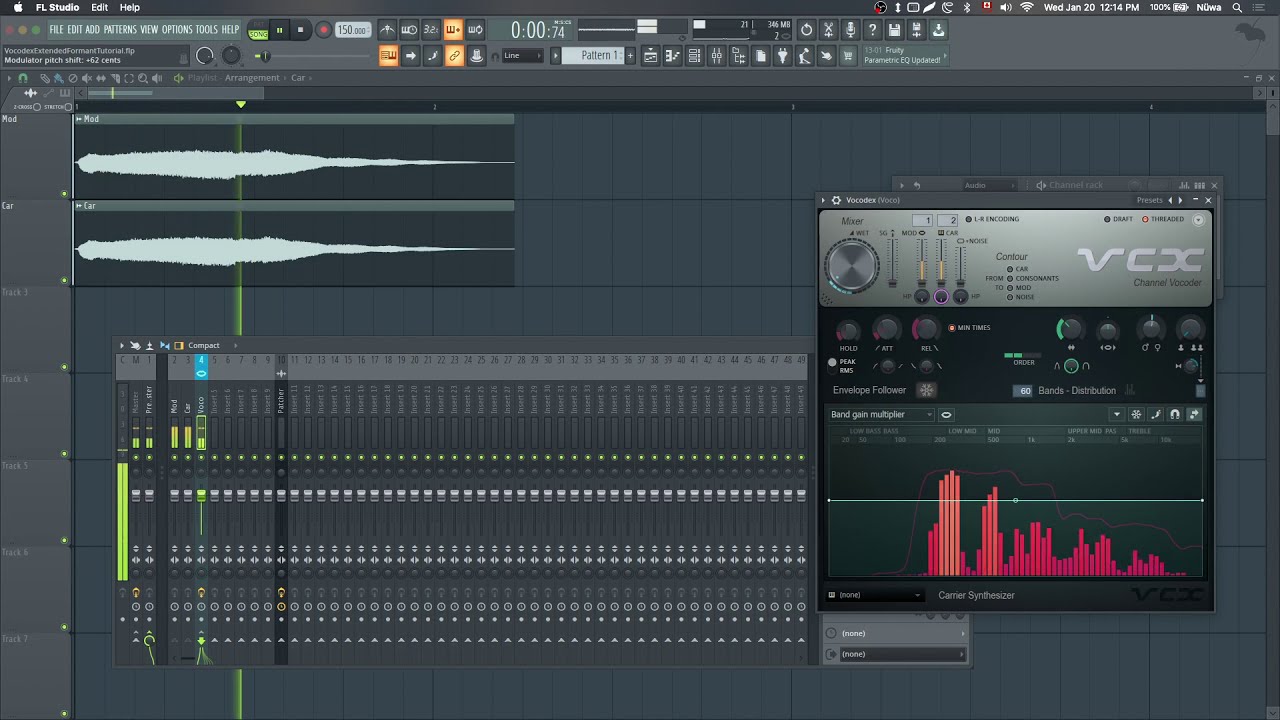
Task: Click the red record button
Action: coord(323,30)
